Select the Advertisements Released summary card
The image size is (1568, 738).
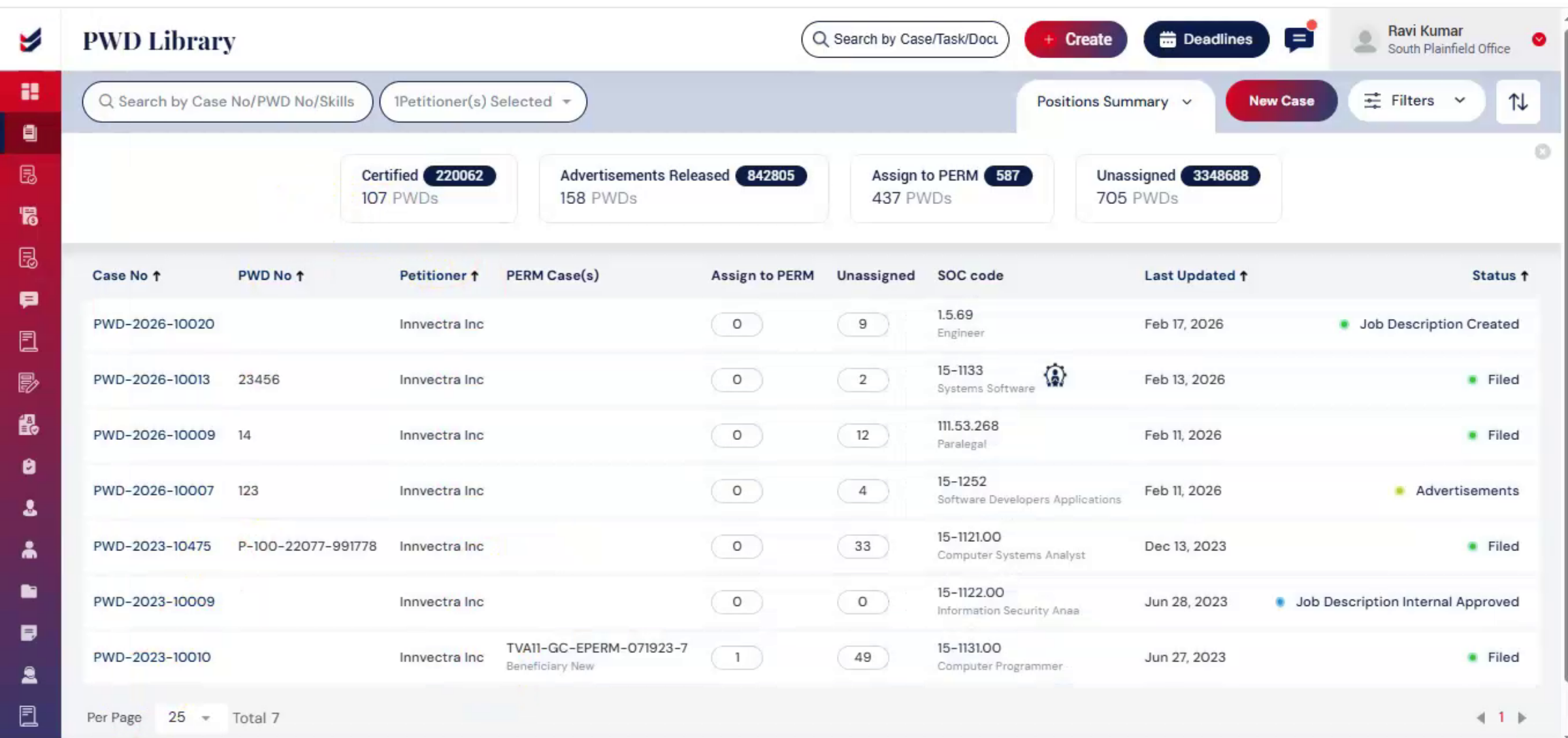click(683, 188)
